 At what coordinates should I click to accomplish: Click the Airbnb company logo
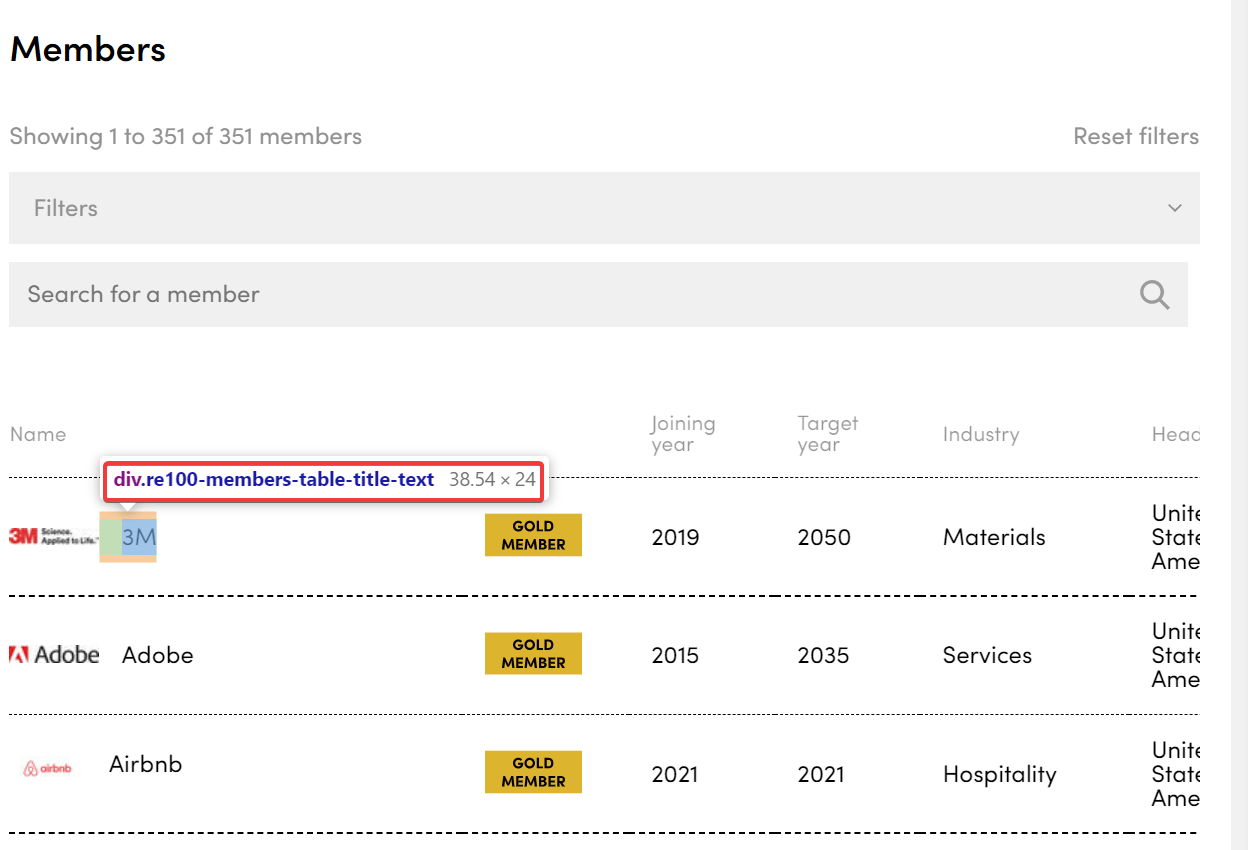tap(47, 769)
